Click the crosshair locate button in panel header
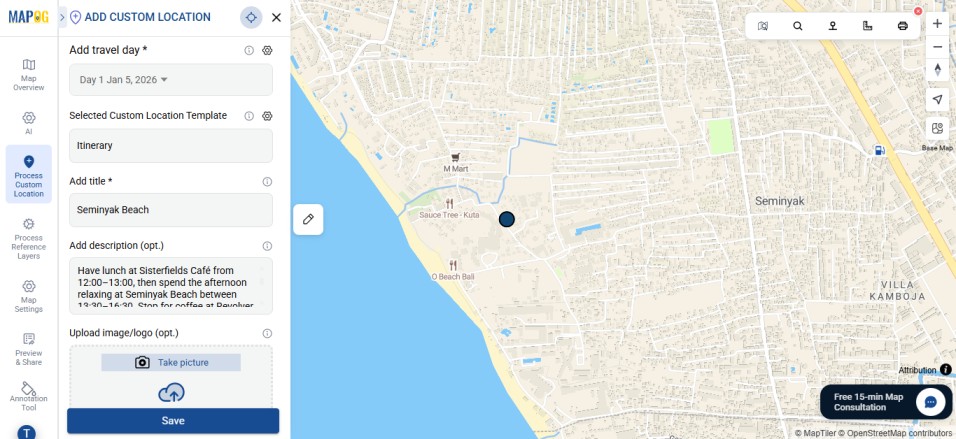The width and height of the screenshot is (956, 439). coord(251,18)
